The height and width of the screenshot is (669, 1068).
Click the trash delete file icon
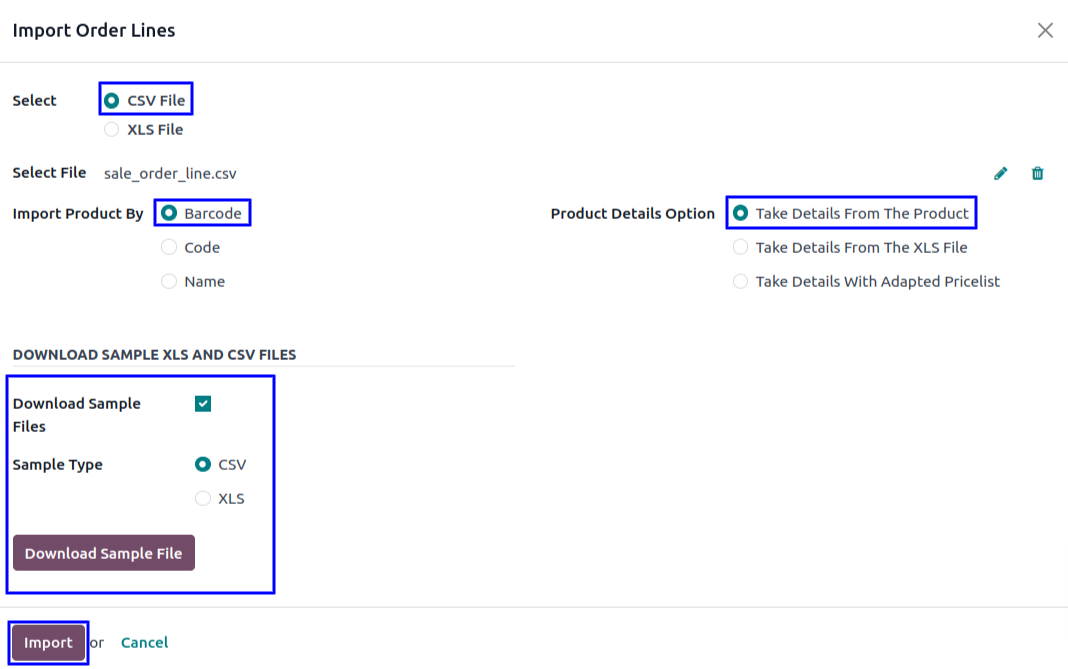click(x=1037, y=173)
